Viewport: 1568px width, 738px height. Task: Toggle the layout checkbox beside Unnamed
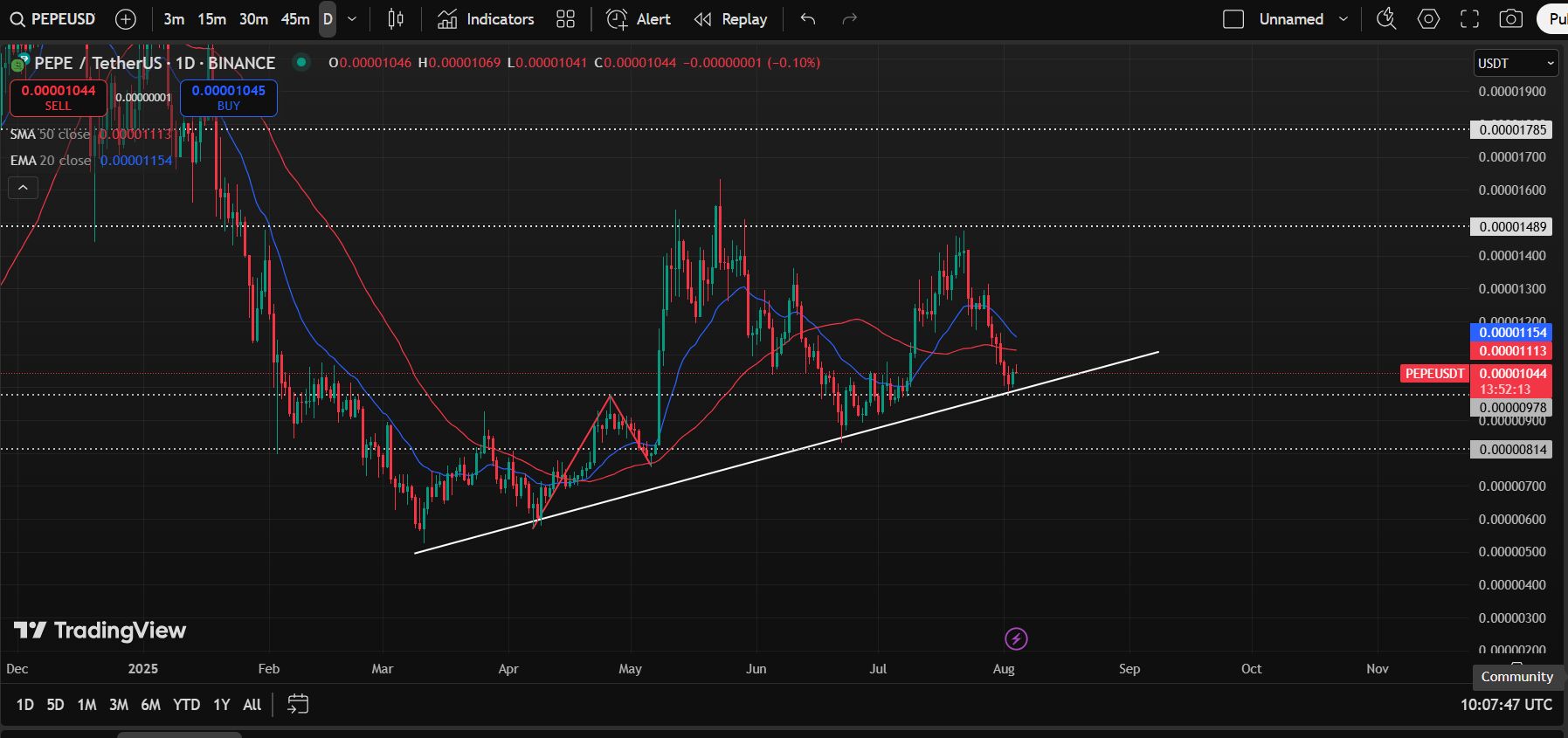point(1233,19)
